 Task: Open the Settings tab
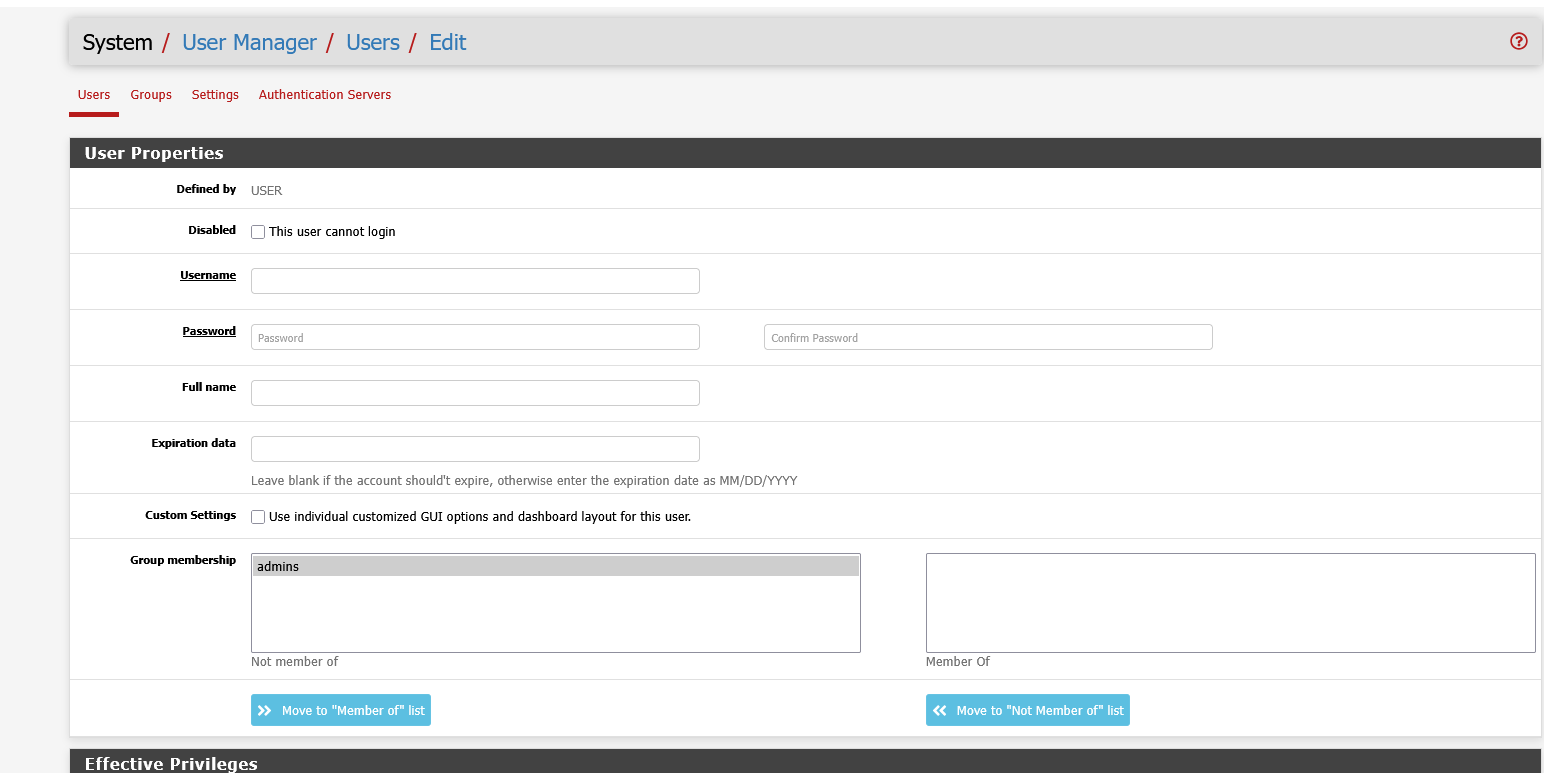pos(215,94)
